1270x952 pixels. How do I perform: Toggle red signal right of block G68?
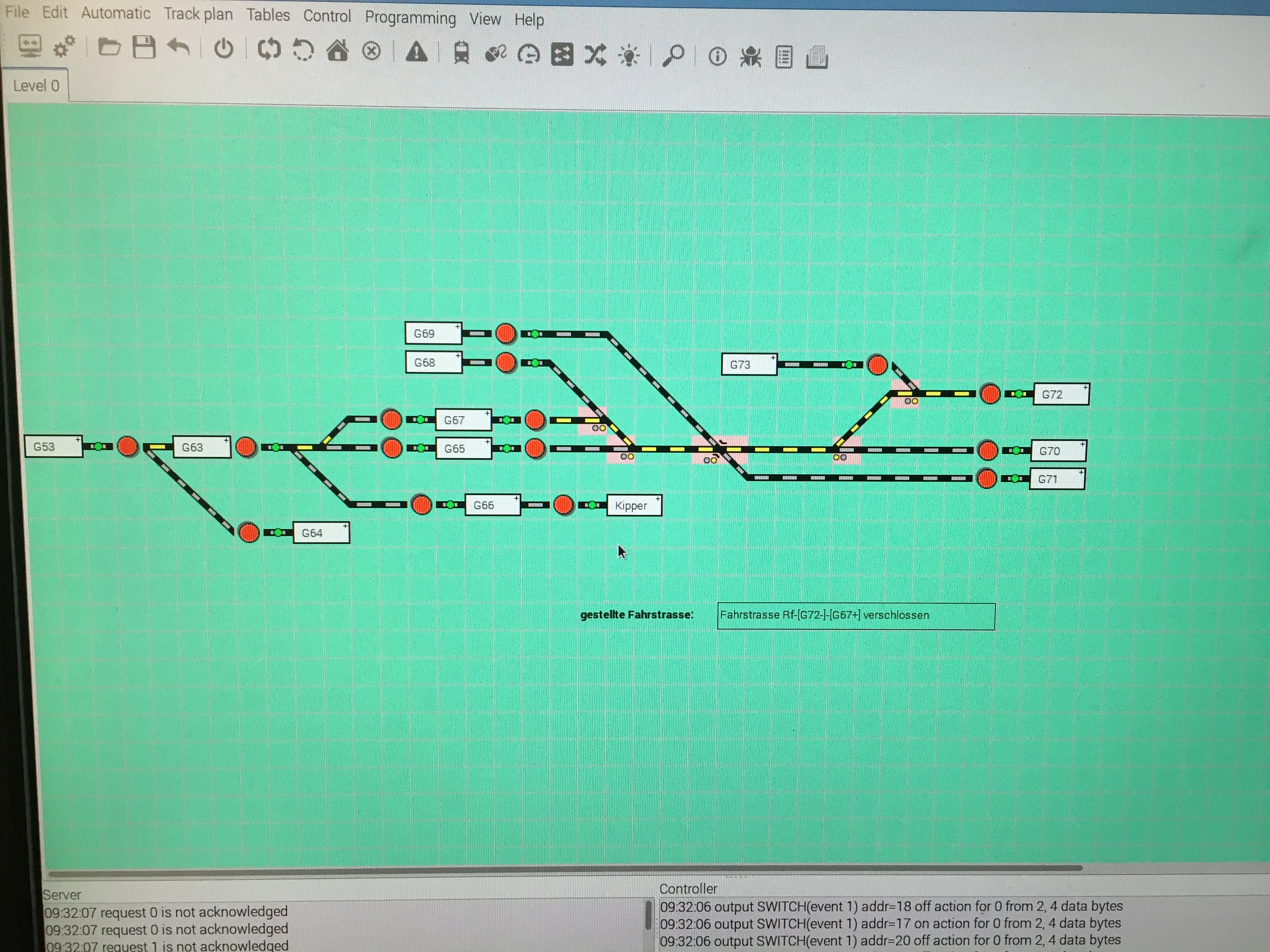coord(506,363)
